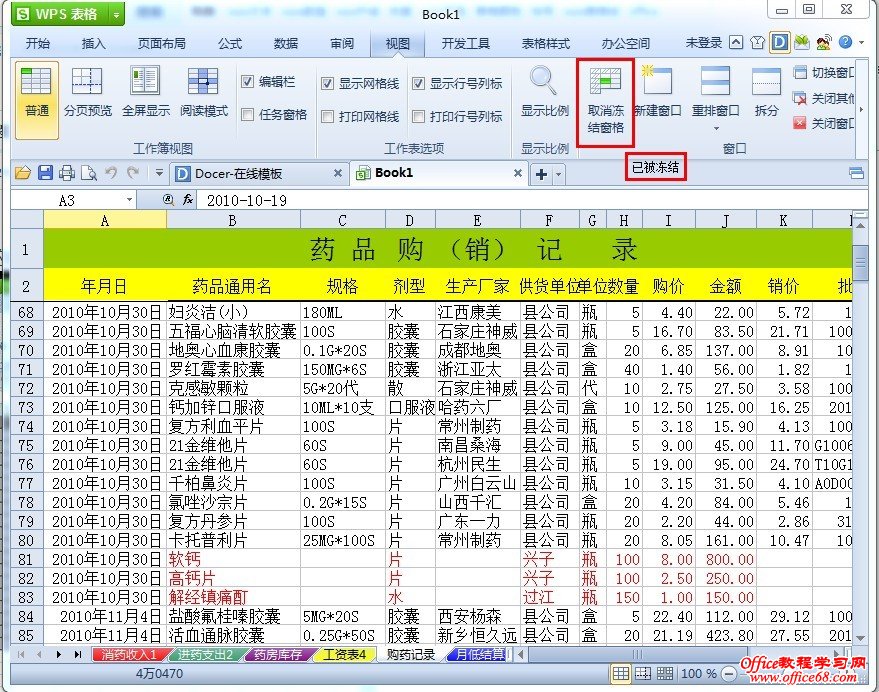Expand dropdown next to new tab plus
The image size is (879, 692).
tap(558, 174)
